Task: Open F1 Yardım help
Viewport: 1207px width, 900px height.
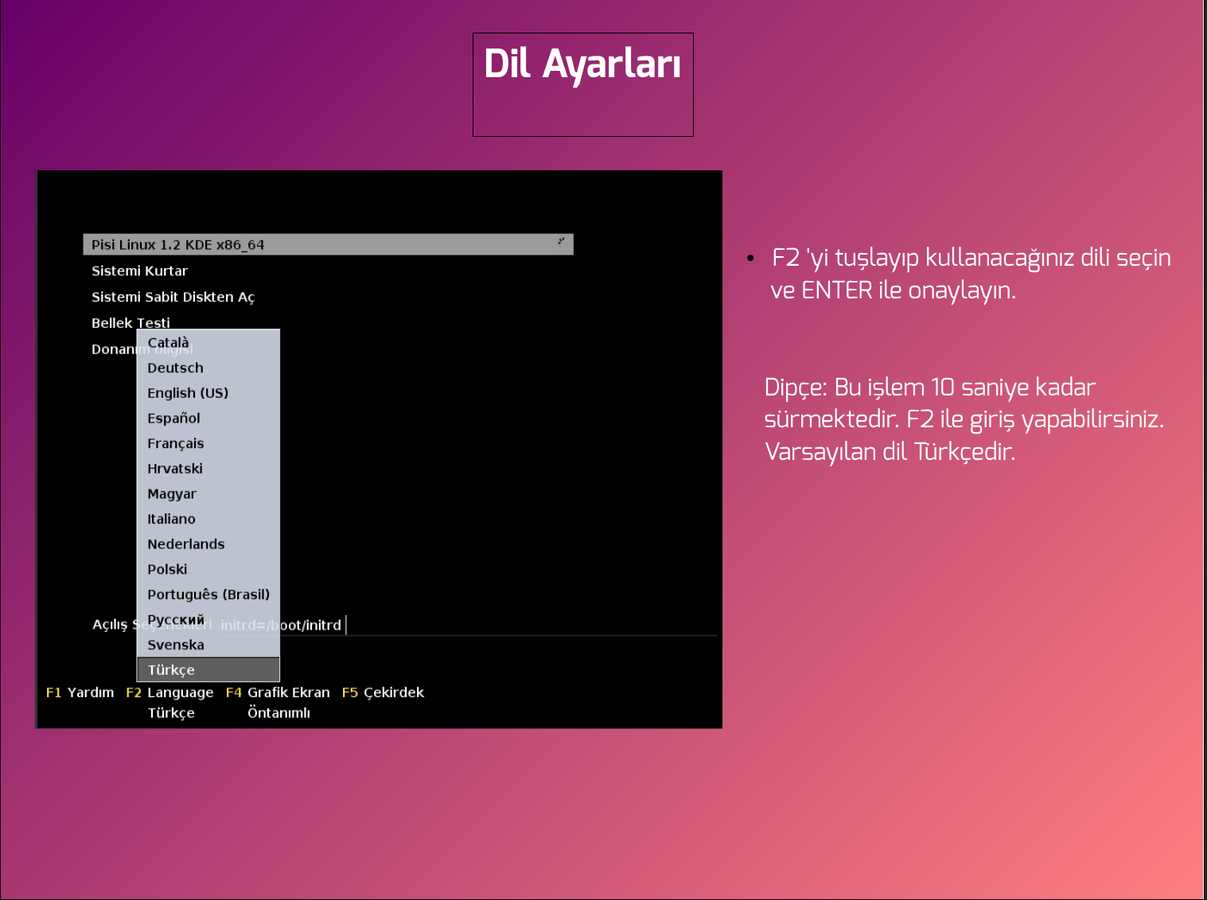Action: (80, 692)
